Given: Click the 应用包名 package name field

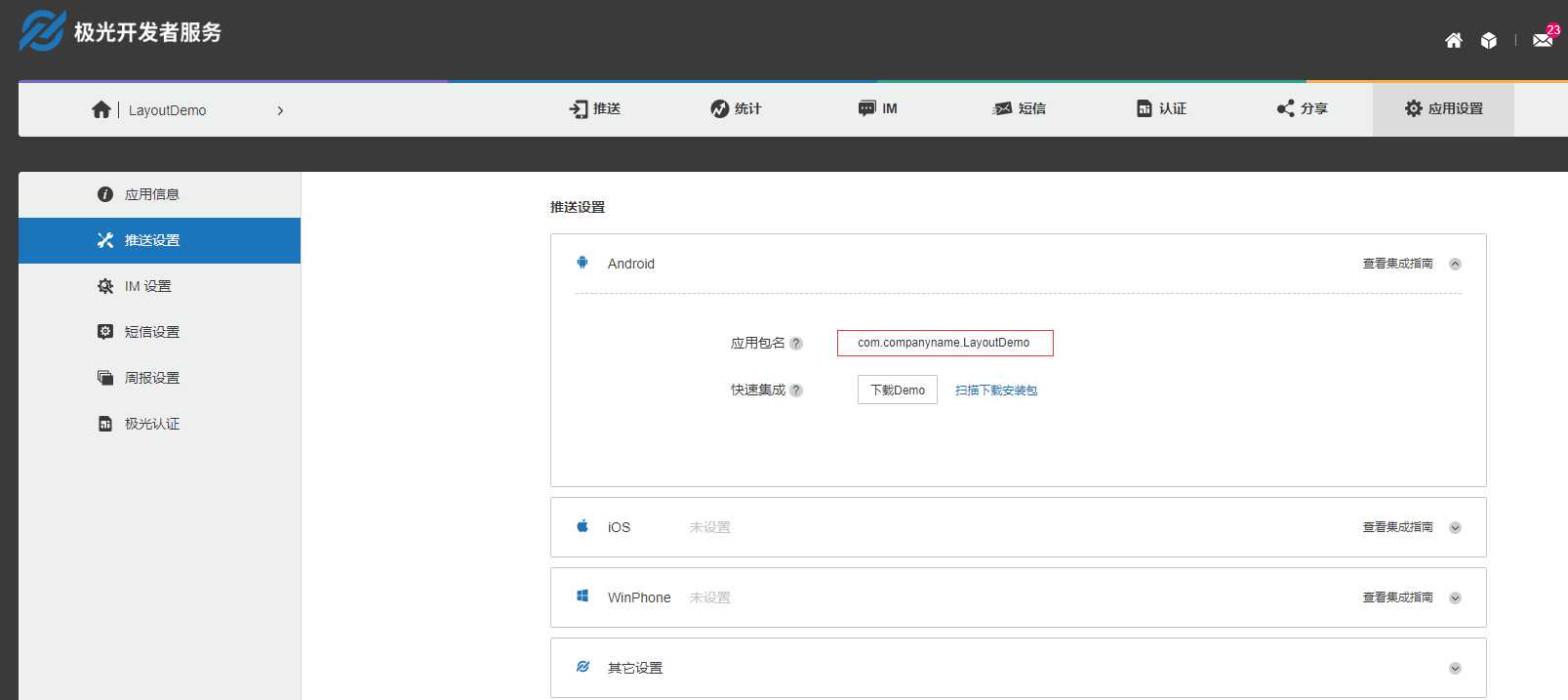Looking at the screenshot, I should 945,343.
